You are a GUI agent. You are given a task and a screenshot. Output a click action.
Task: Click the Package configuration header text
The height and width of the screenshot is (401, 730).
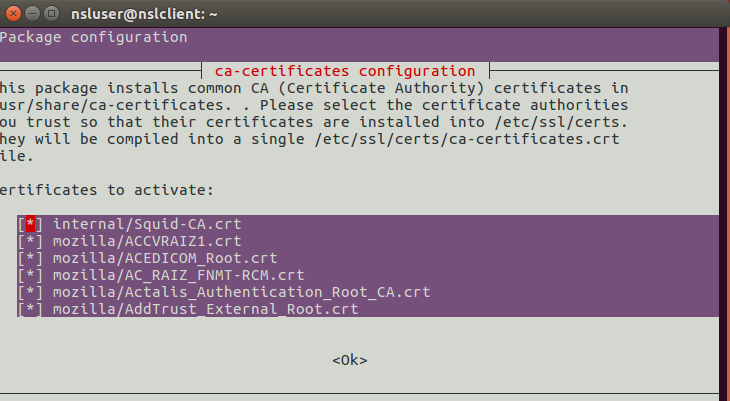coord(94,37)
